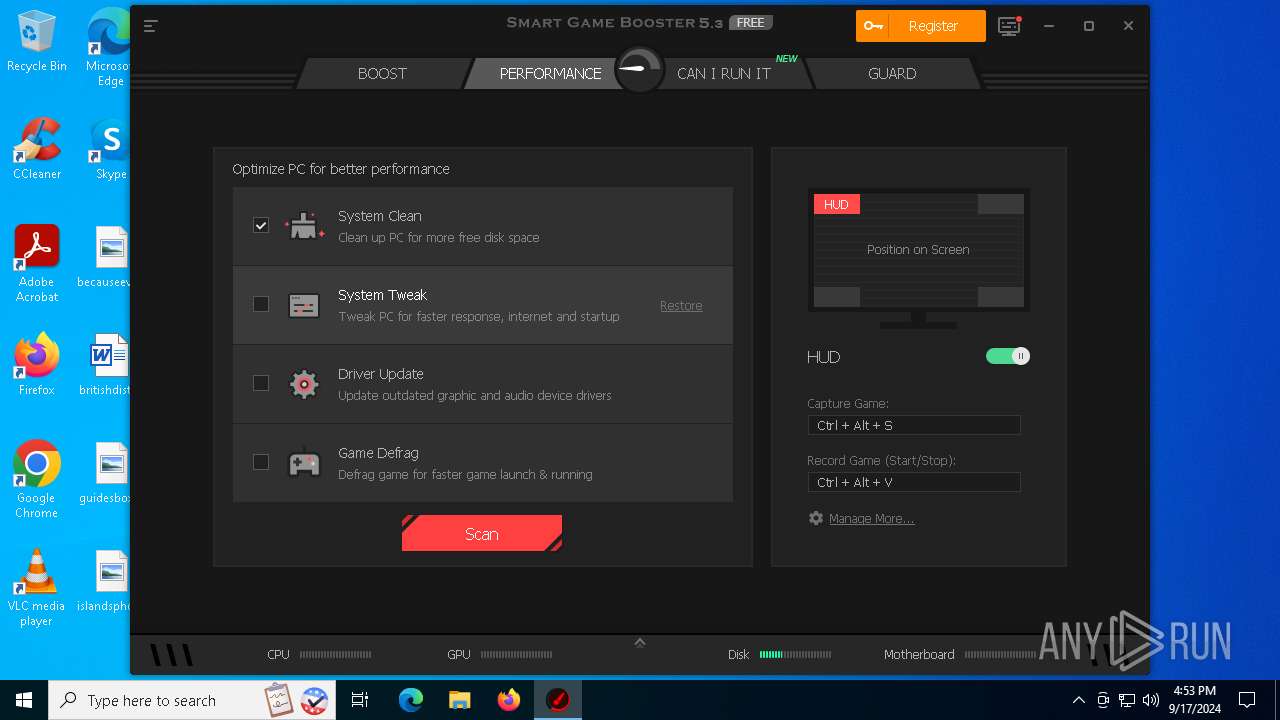Select HUD bottom-right position on screen
This screenshot has height=720, width=1280.
[x=1000, y=297]
